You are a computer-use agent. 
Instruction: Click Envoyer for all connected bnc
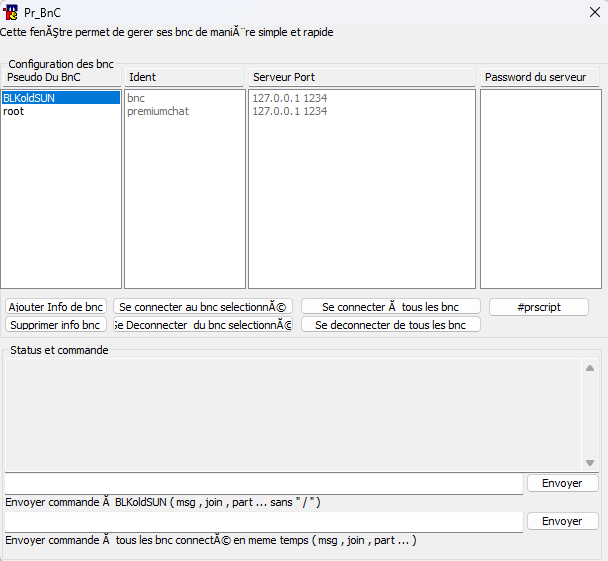563,521
